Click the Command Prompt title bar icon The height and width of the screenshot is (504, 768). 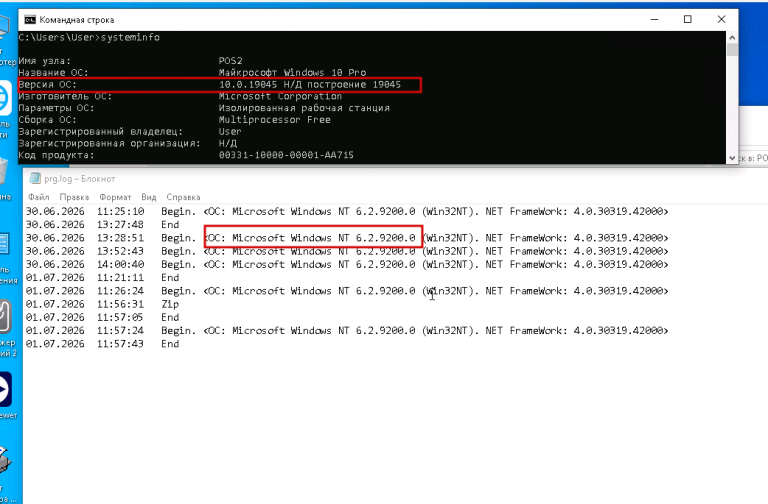tap(30, 20)
